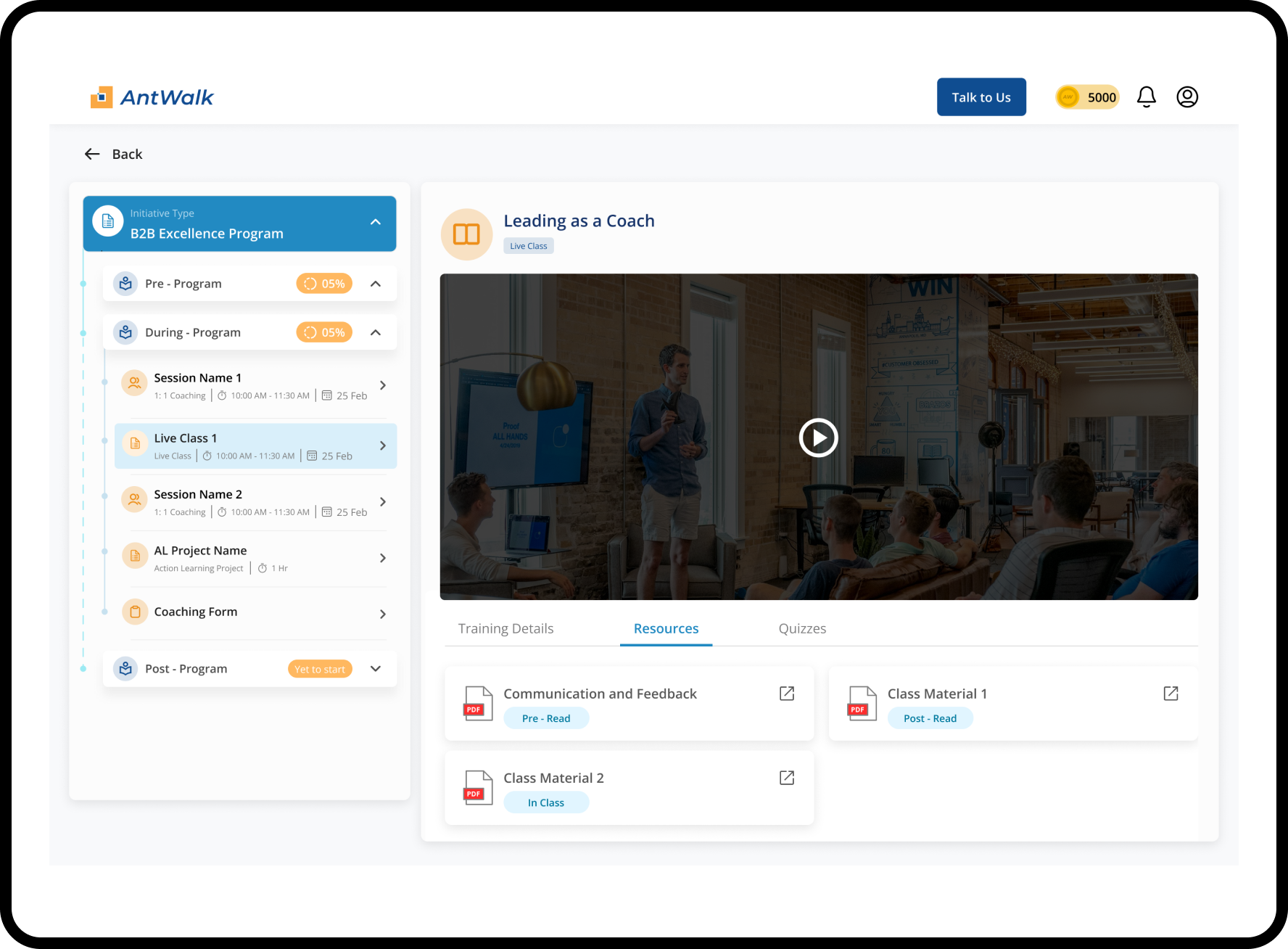Screen dimensions: 1288x949
Task: Click the Yet to start status badge
Action: pos(320,669)
